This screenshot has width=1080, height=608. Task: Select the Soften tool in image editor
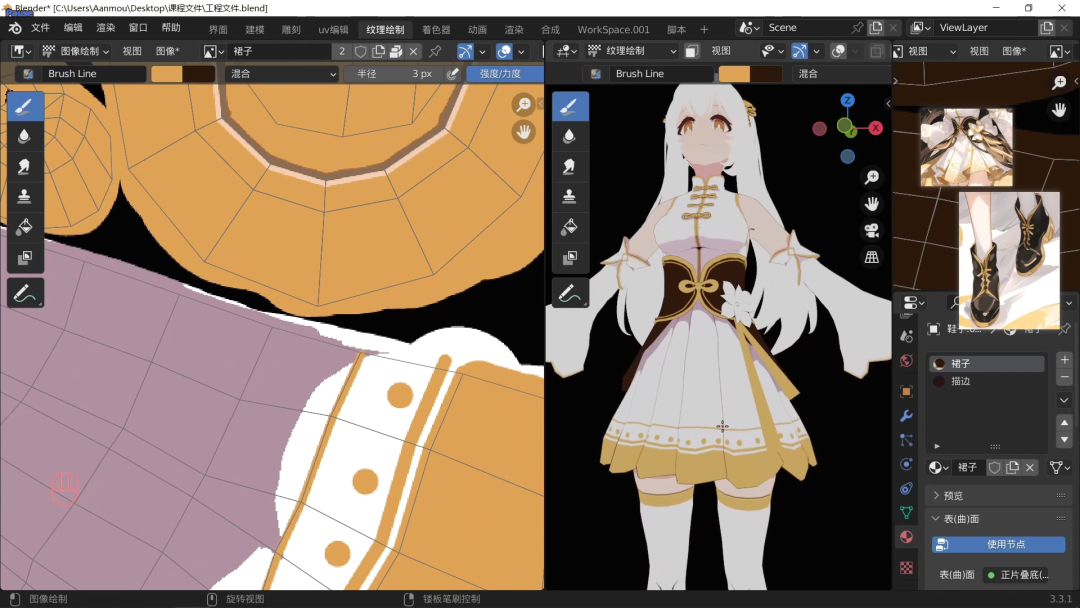coord(25,136)
